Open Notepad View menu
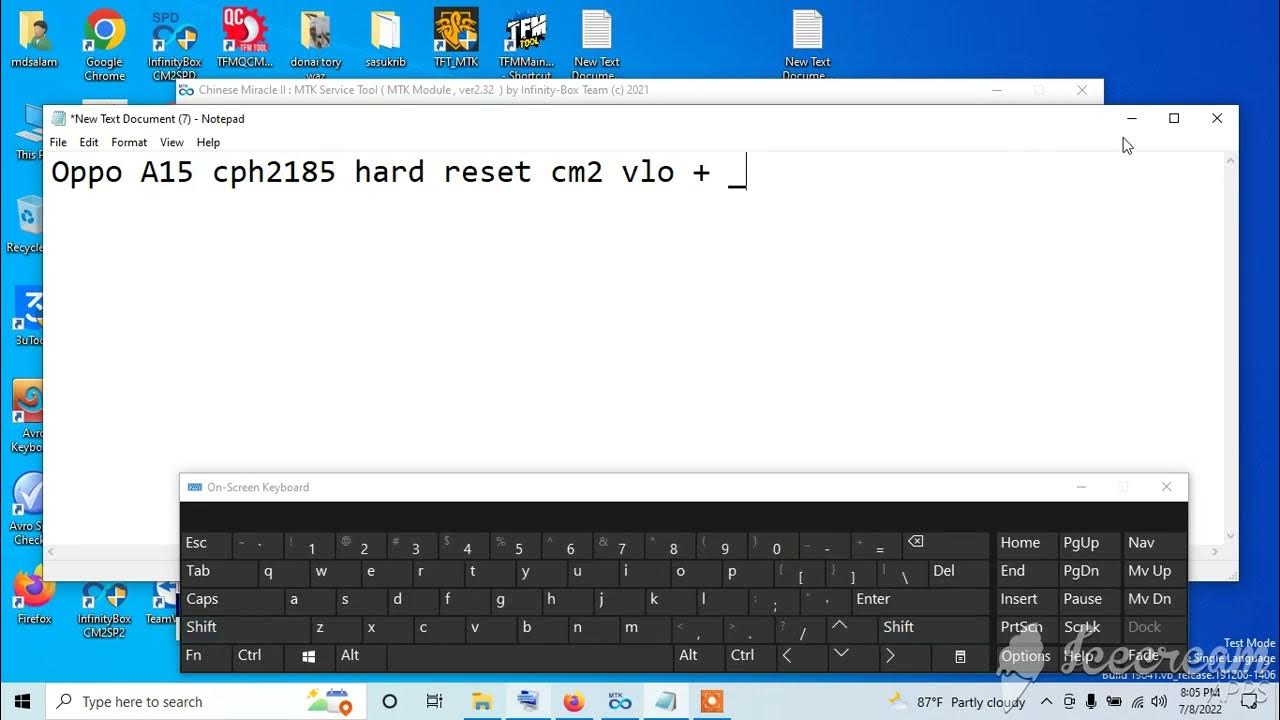The height and width of the screenshot is (720, 1280). coord(172,142)
